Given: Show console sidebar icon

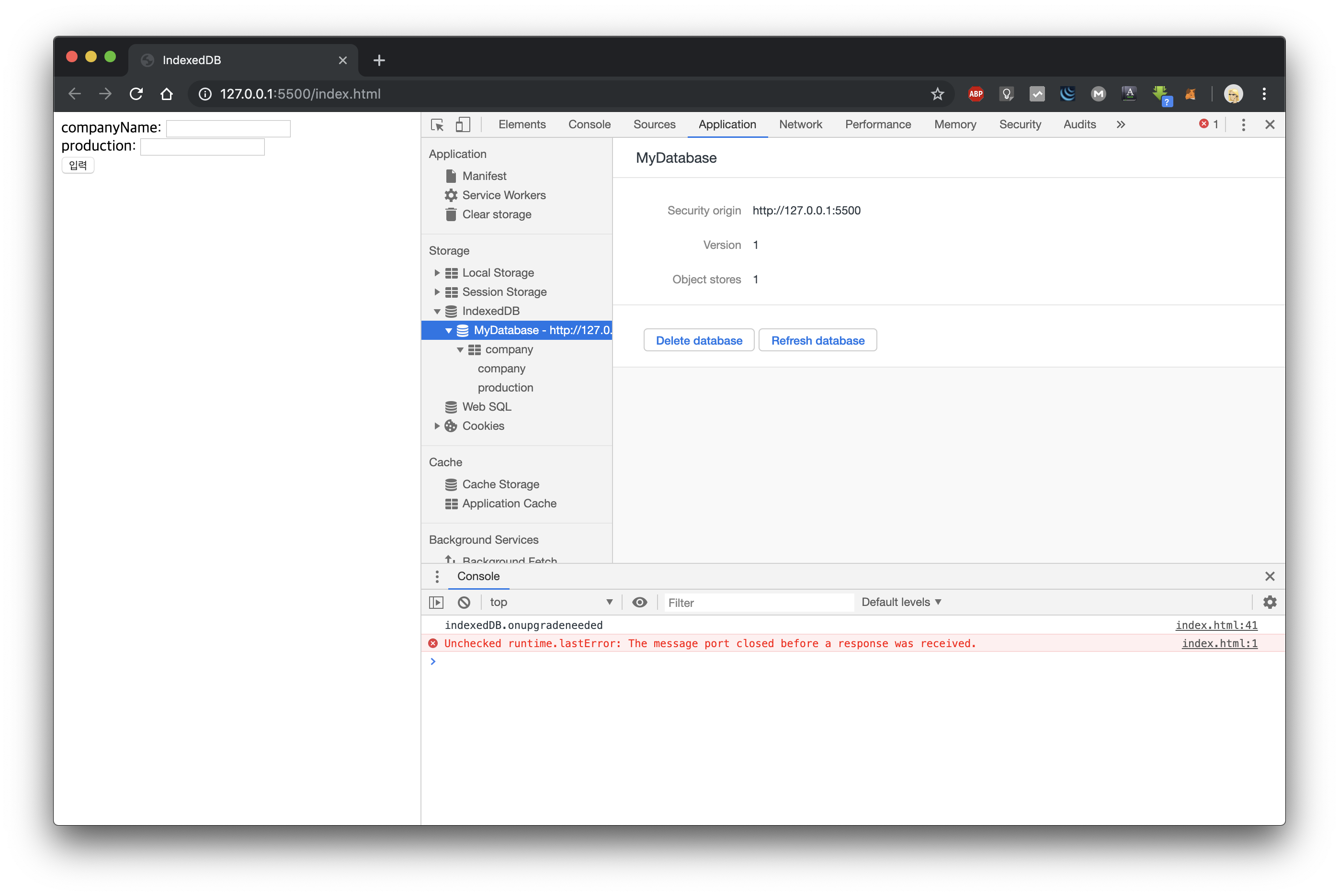Looking at the screenshot, I should 436,602.
